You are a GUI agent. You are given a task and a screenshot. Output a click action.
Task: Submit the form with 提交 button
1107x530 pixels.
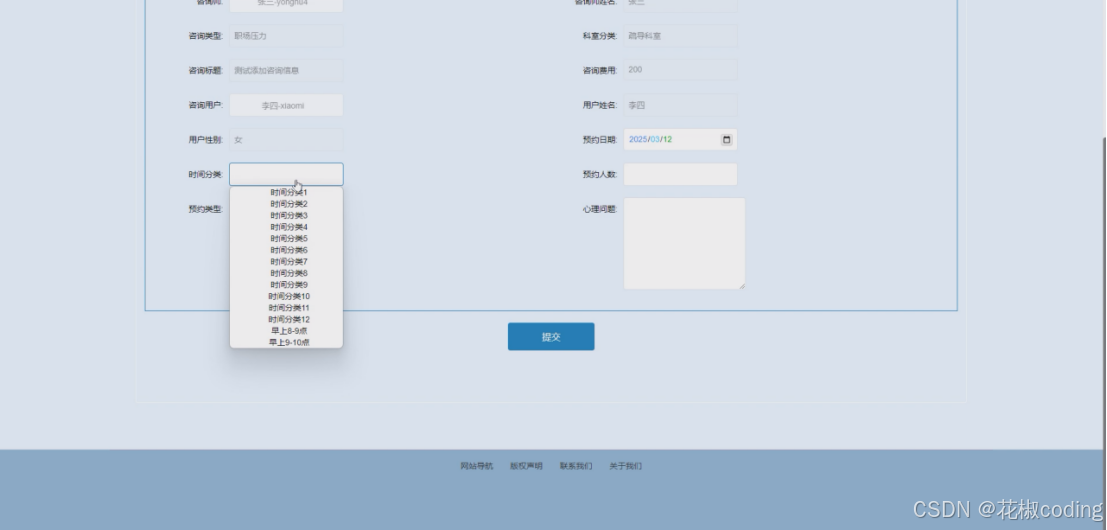(551, 337)
